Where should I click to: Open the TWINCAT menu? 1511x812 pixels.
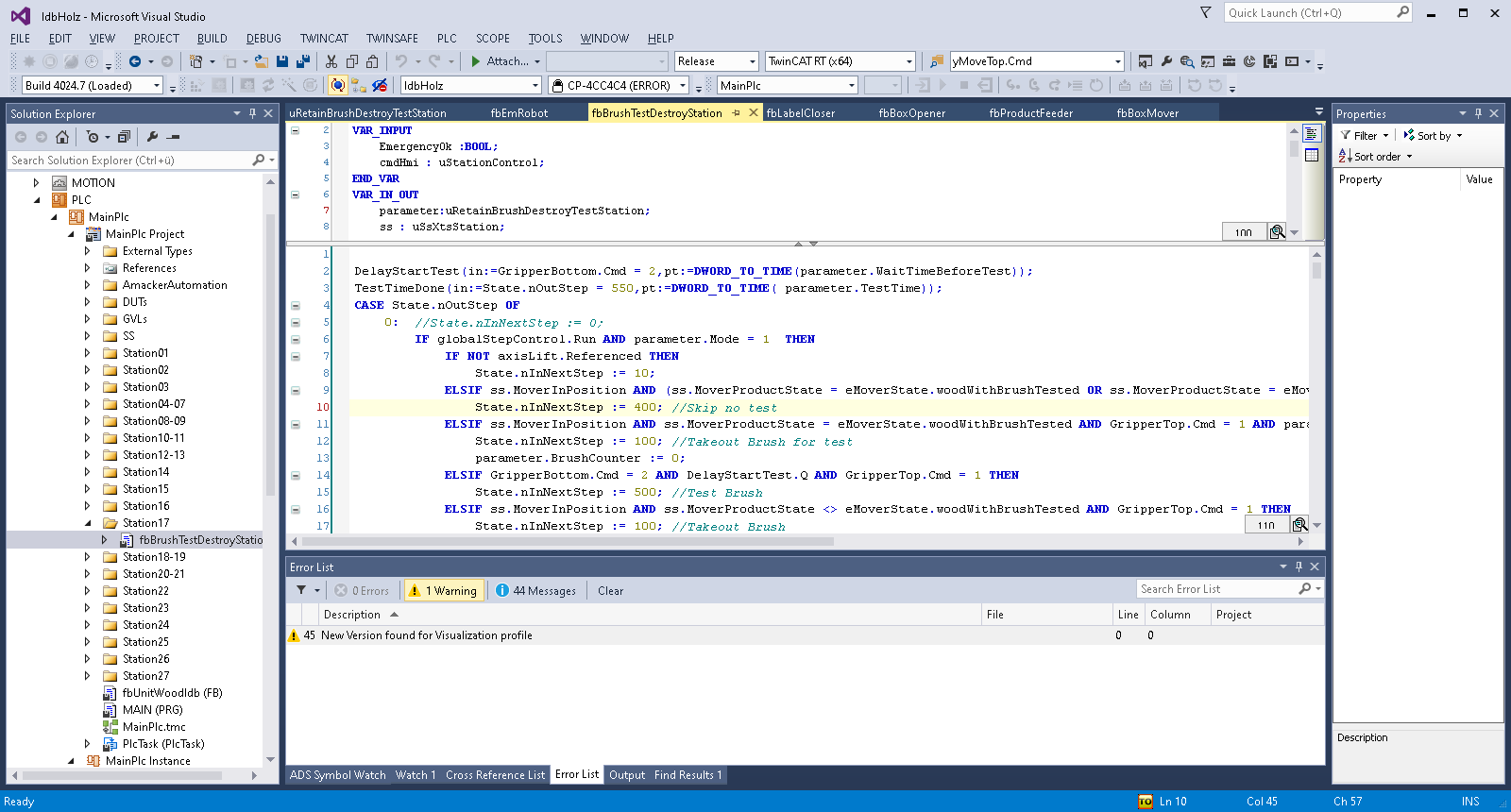(324, 39)
